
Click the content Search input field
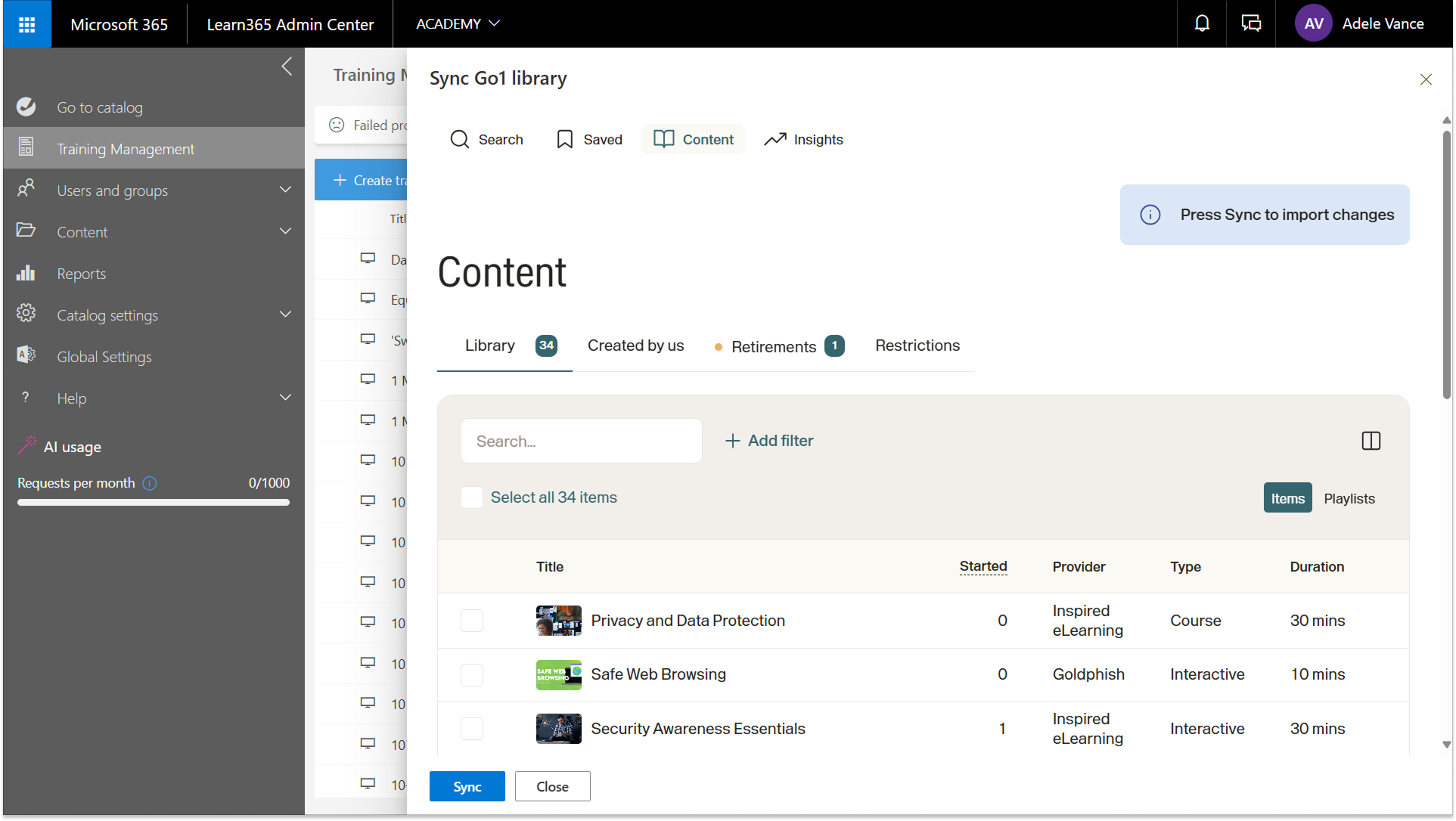coord(581,441)
